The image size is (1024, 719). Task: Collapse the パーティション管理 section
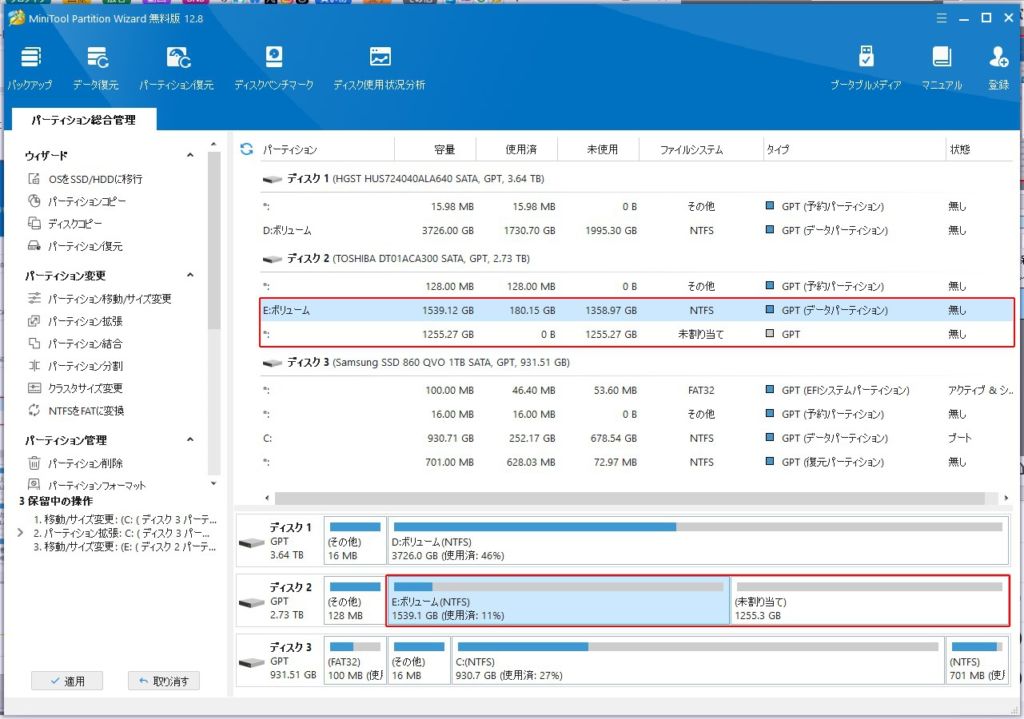(x=190, y=441)
